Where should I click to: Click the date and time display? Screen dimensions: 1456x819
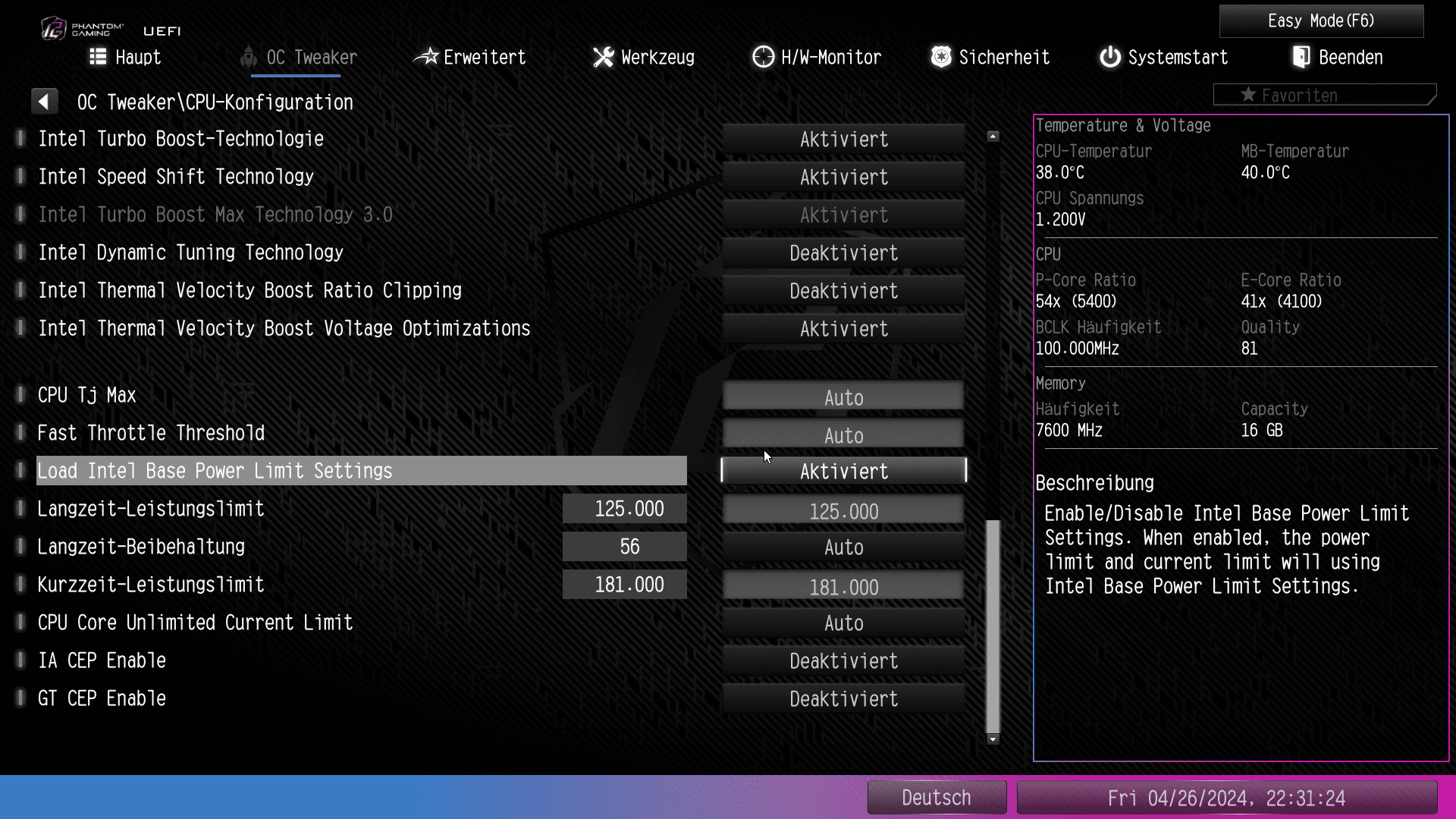point(1226,798)
